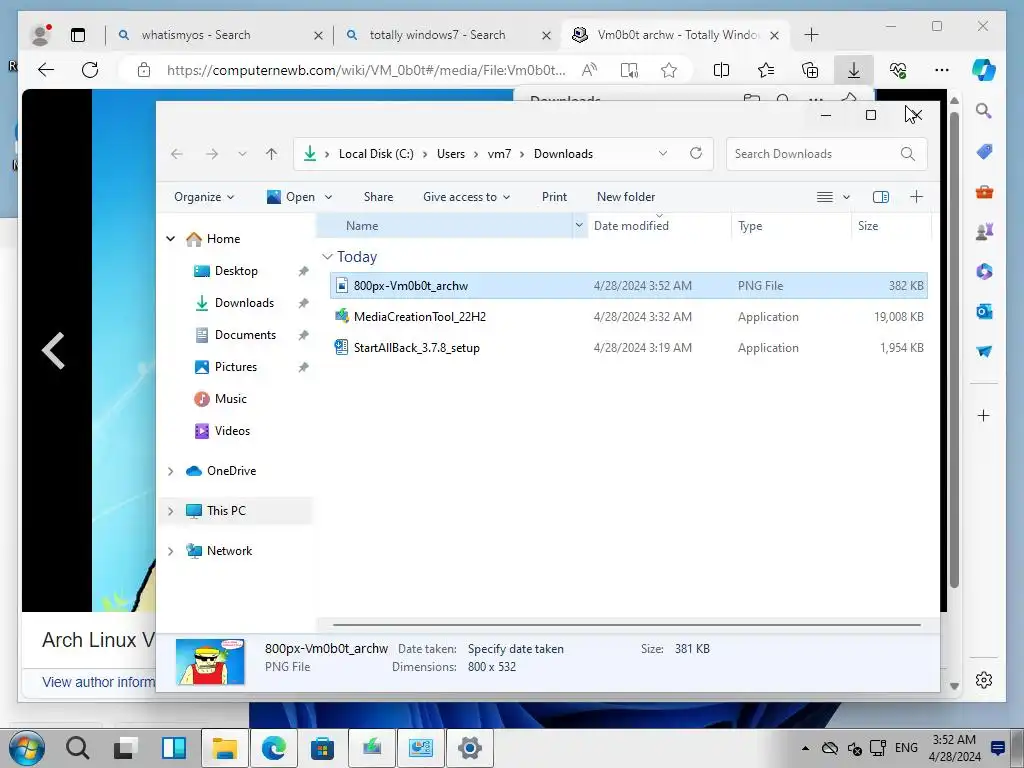Go forward in File Explorer navigation
Screen dimensions: 1024x768
tap(212, 154)
